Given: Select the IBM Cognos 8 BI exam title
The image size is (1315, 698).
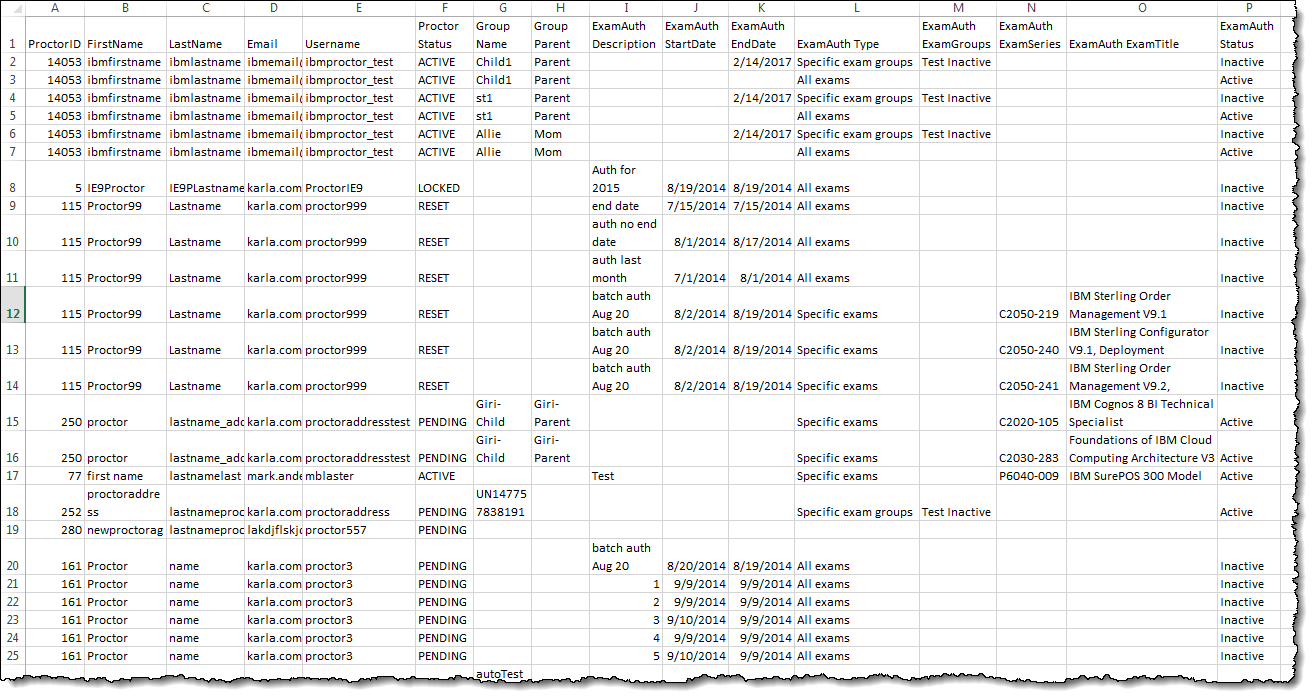Looking at the screenshot, I should pyautogui.click(x=1140, y=413).
